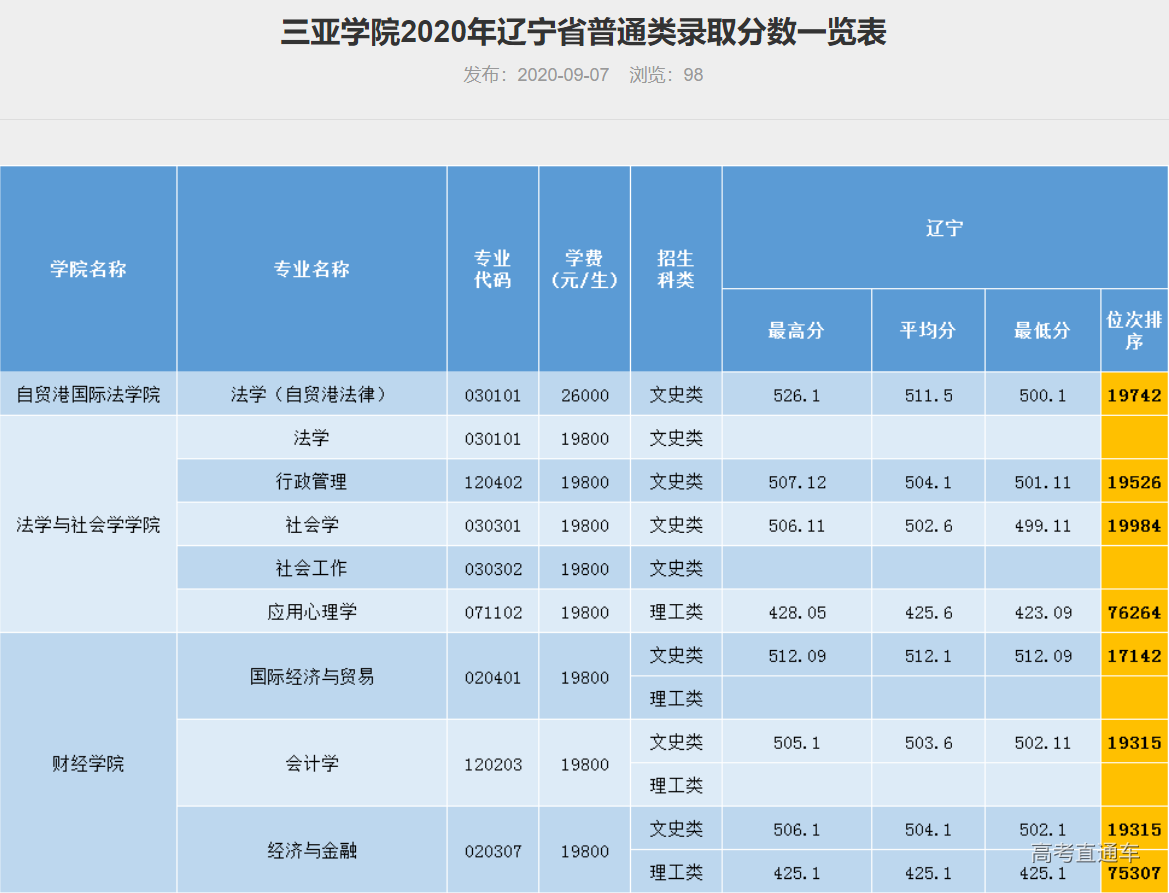Click the 学费(元/生) column header

pyautogui.click(x=584, y=269)
